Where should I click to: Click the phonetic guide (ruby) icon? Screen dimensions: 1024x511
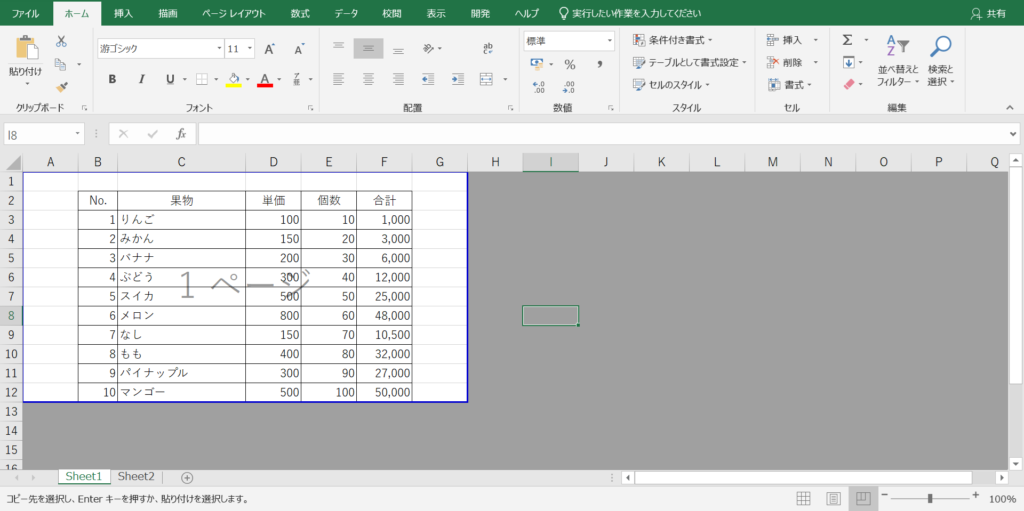click(x=296, y=79)
